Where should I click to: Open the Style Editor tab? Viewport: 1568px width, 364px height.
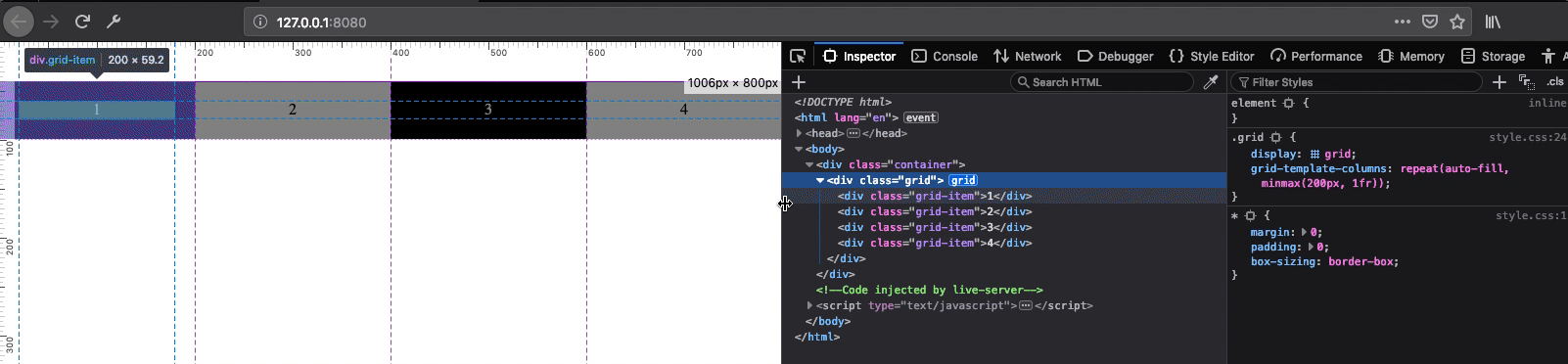[x=1212, y=56]
